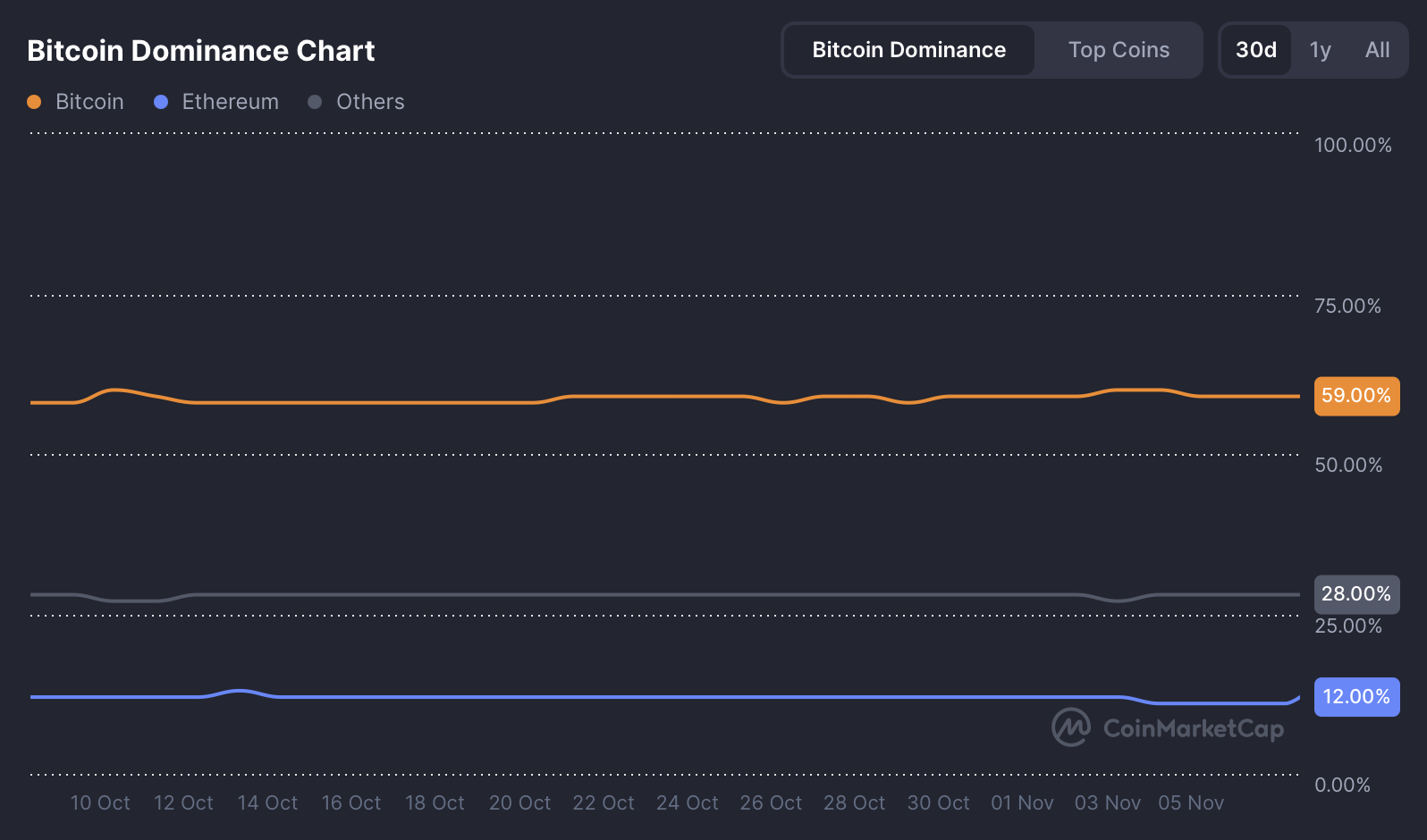This screenshot has width=1427, height=840.
Task: Click the 03 Nov date label
Action: coord(1107,803)
